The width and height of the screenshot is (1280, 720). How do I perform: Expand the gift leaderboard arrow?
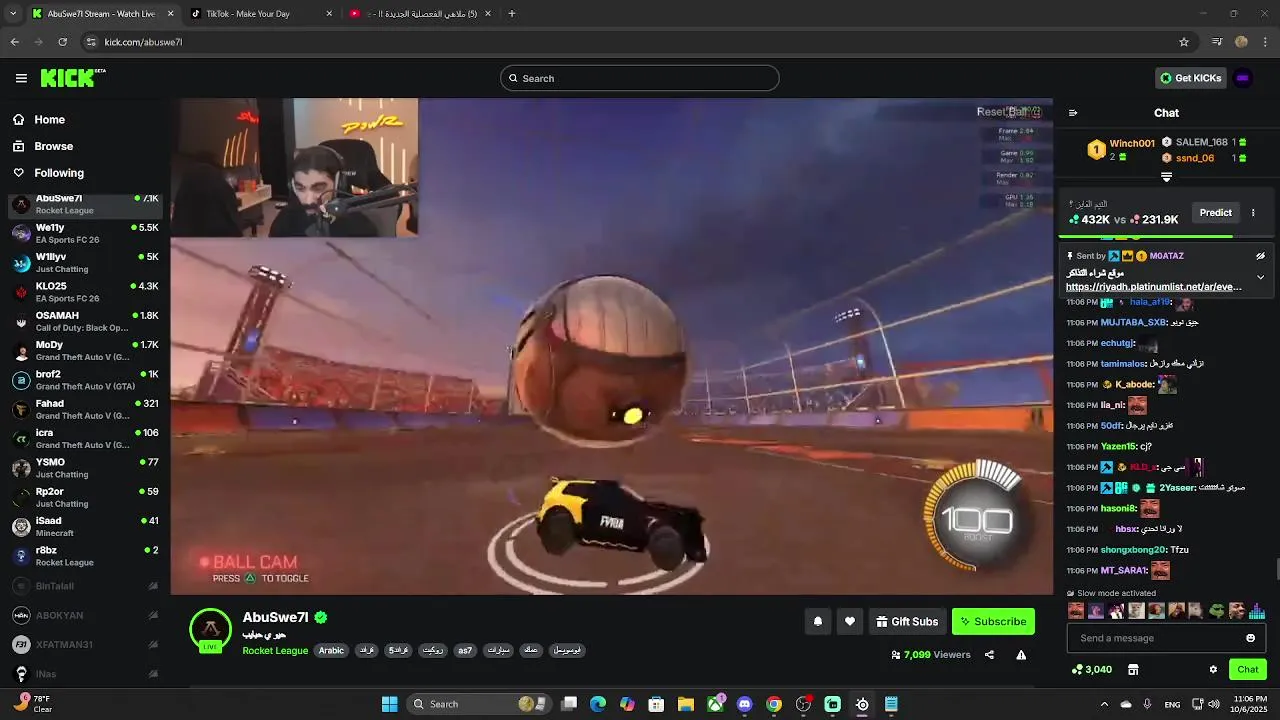click(1166, 177)
